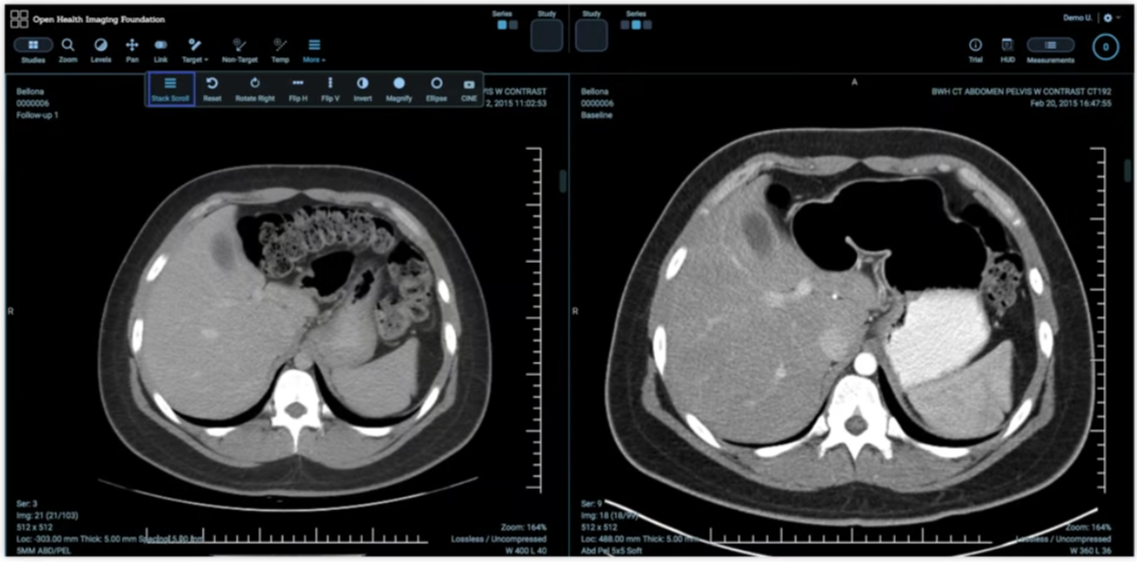Select the Magnify tool
Viewport: 1137px width, 562px height.
pos(399,89)
